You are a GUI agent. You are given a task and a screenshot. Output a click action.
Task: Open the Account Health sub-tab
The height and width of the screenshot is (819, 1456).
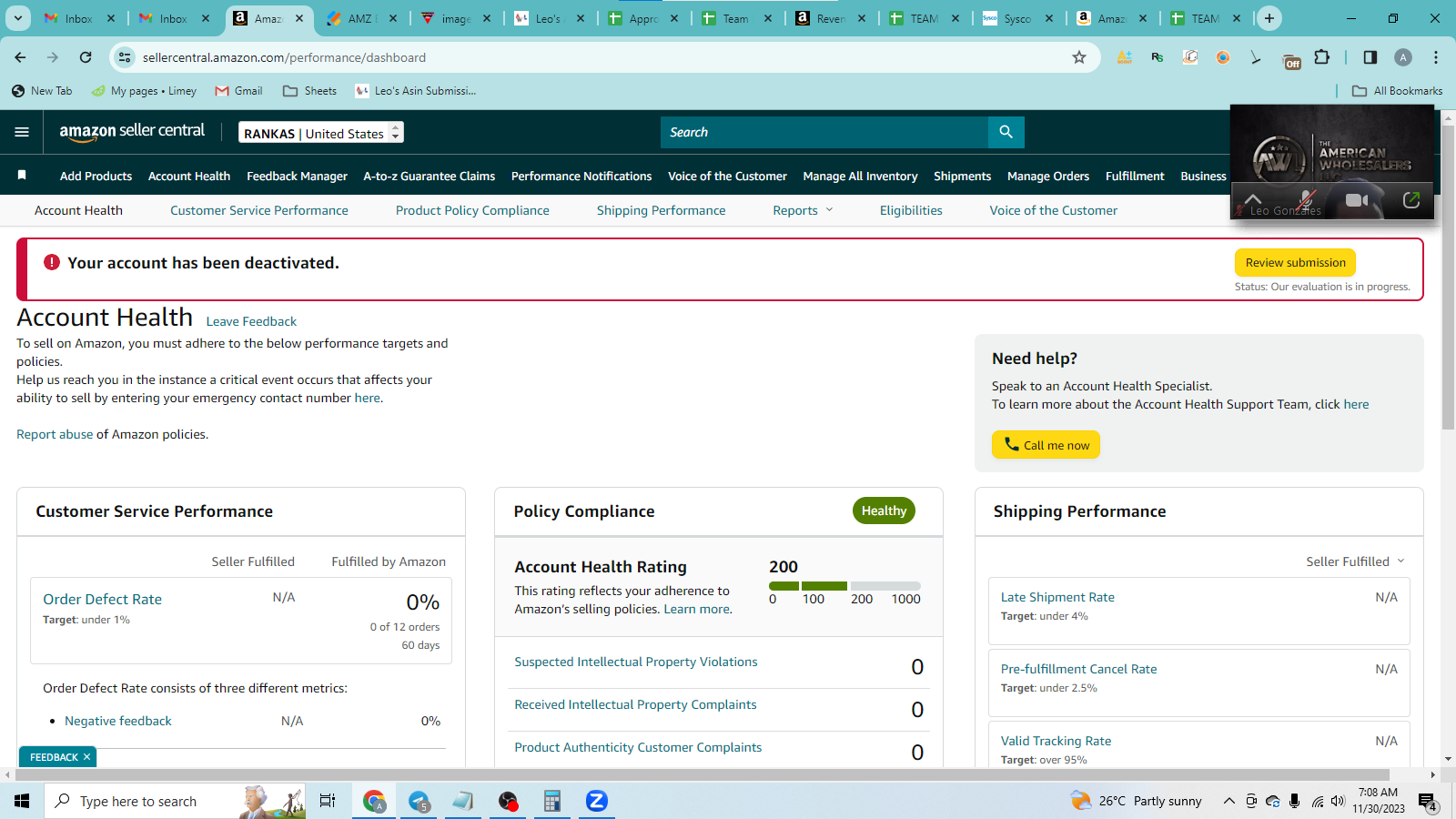pos(78,210)
